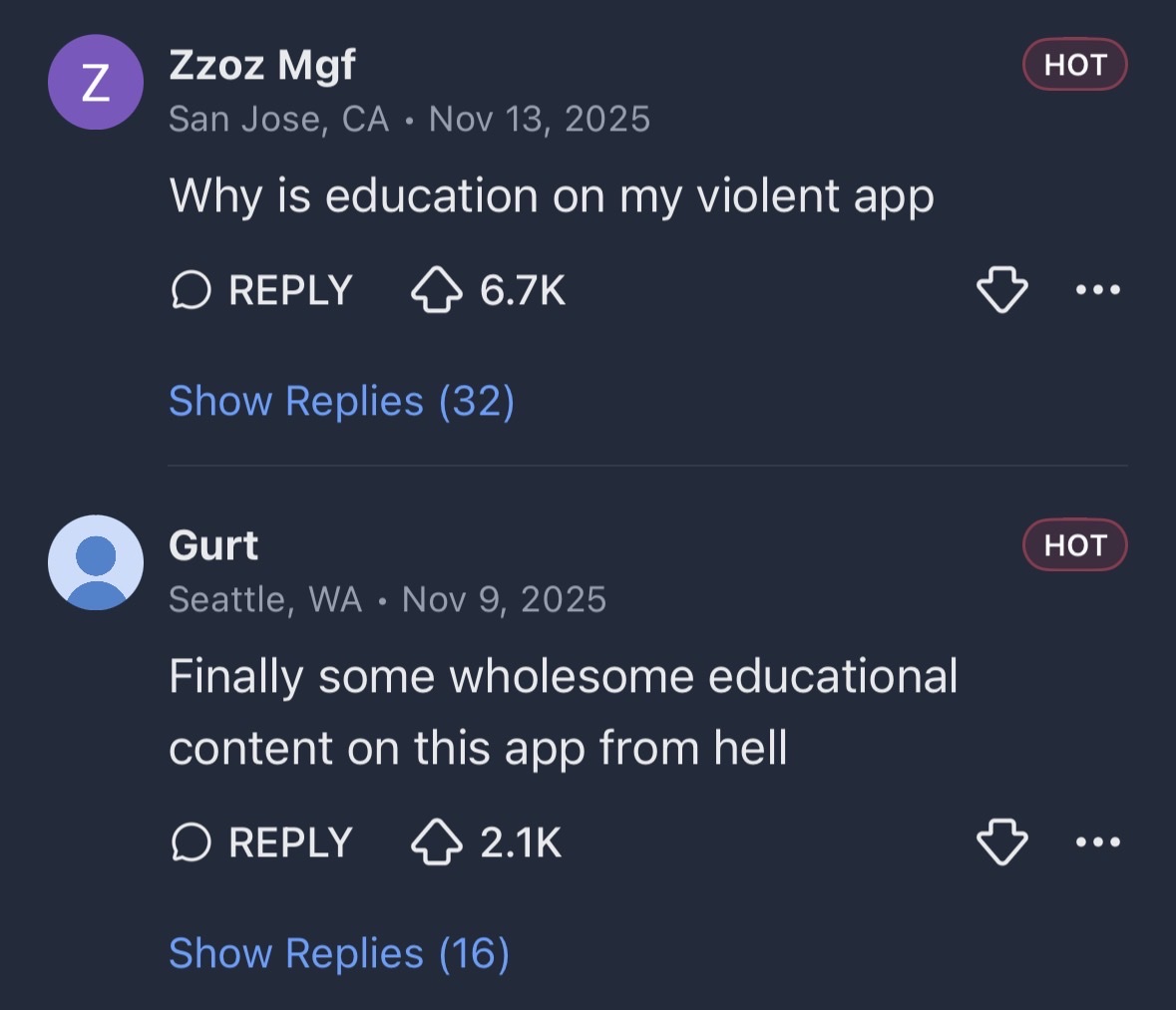Click the Gurt username
This screenshot has height=1010, width=1176.
point(213,545)
